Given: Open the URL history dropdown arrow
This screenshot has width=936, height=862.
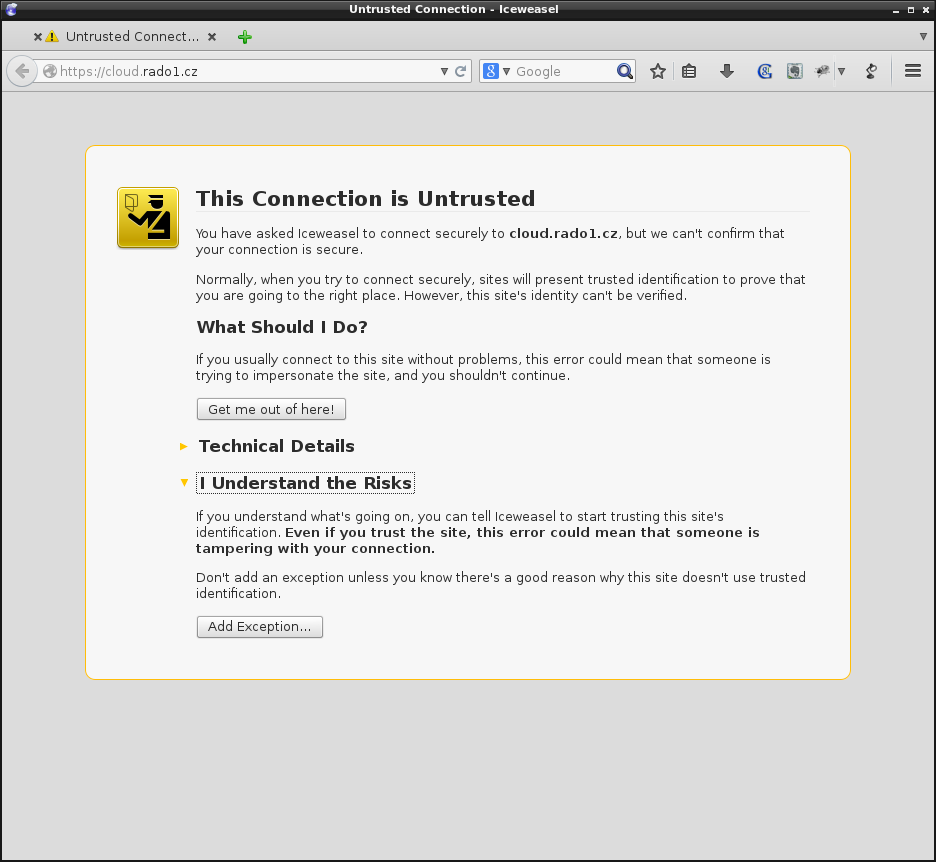Looking at the screenshot, I should click(444, 71).
